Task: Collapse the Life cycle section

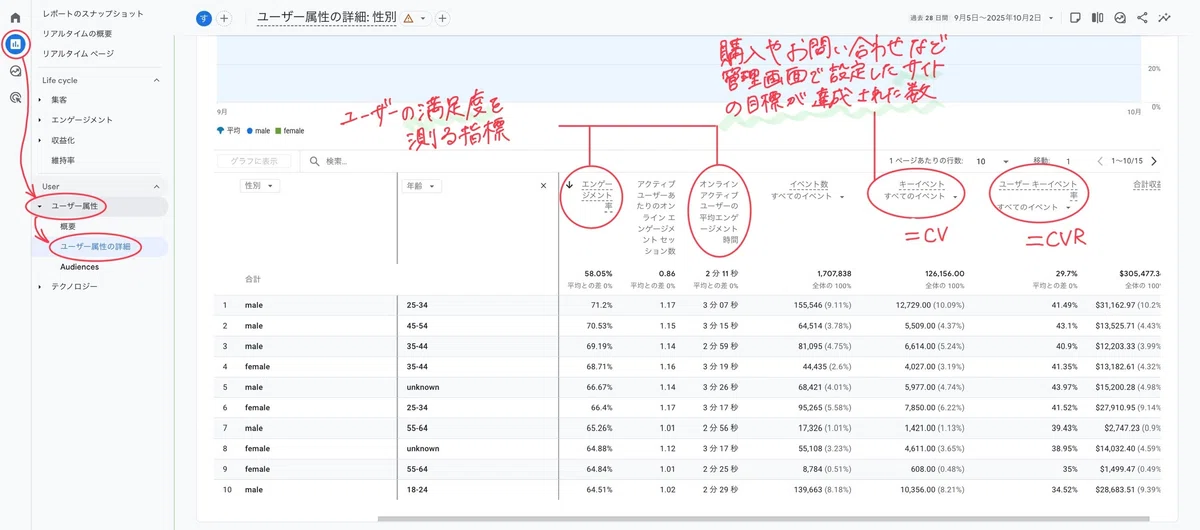Action: point(156,80)
